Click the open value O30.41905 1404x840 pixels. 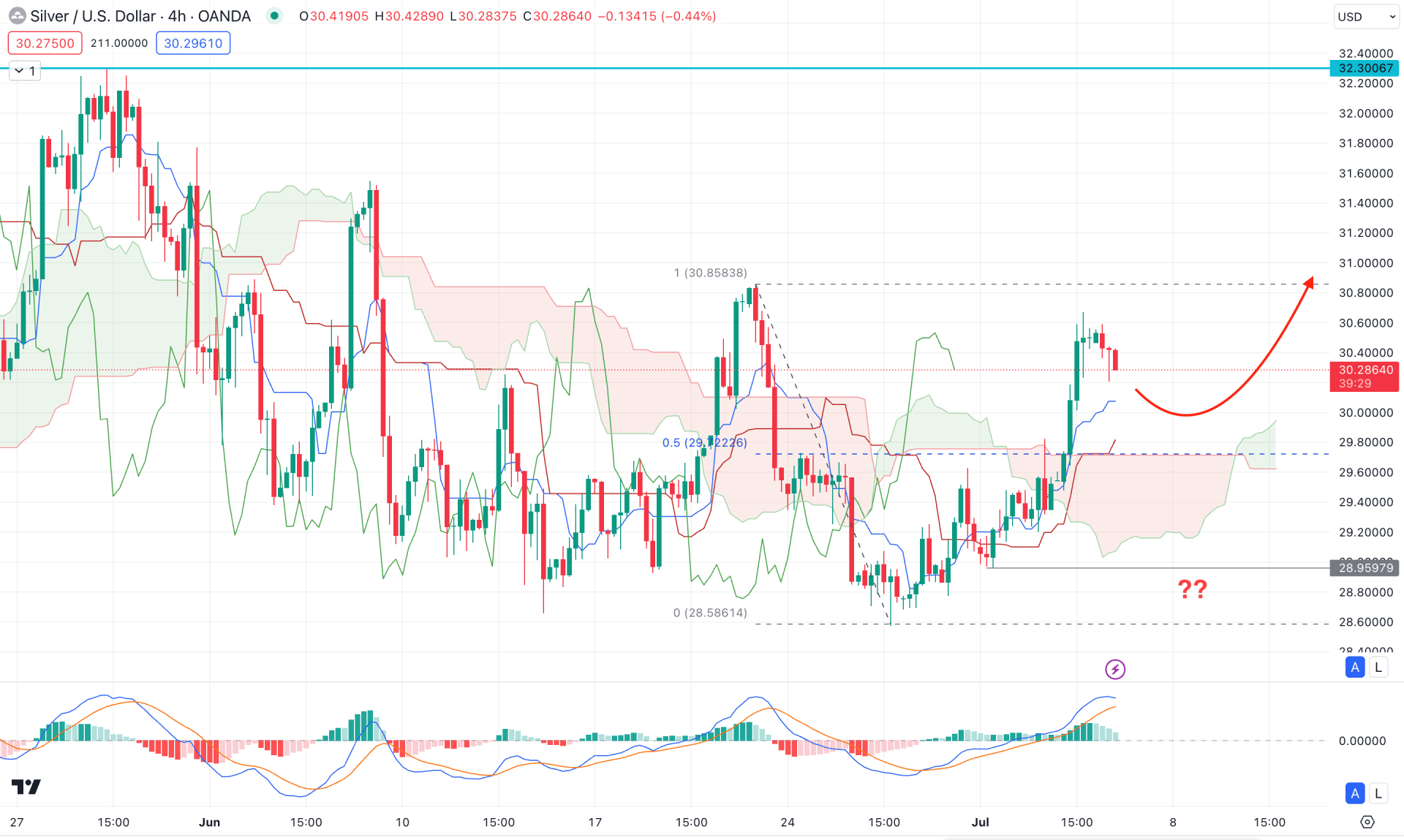point(334,16)
